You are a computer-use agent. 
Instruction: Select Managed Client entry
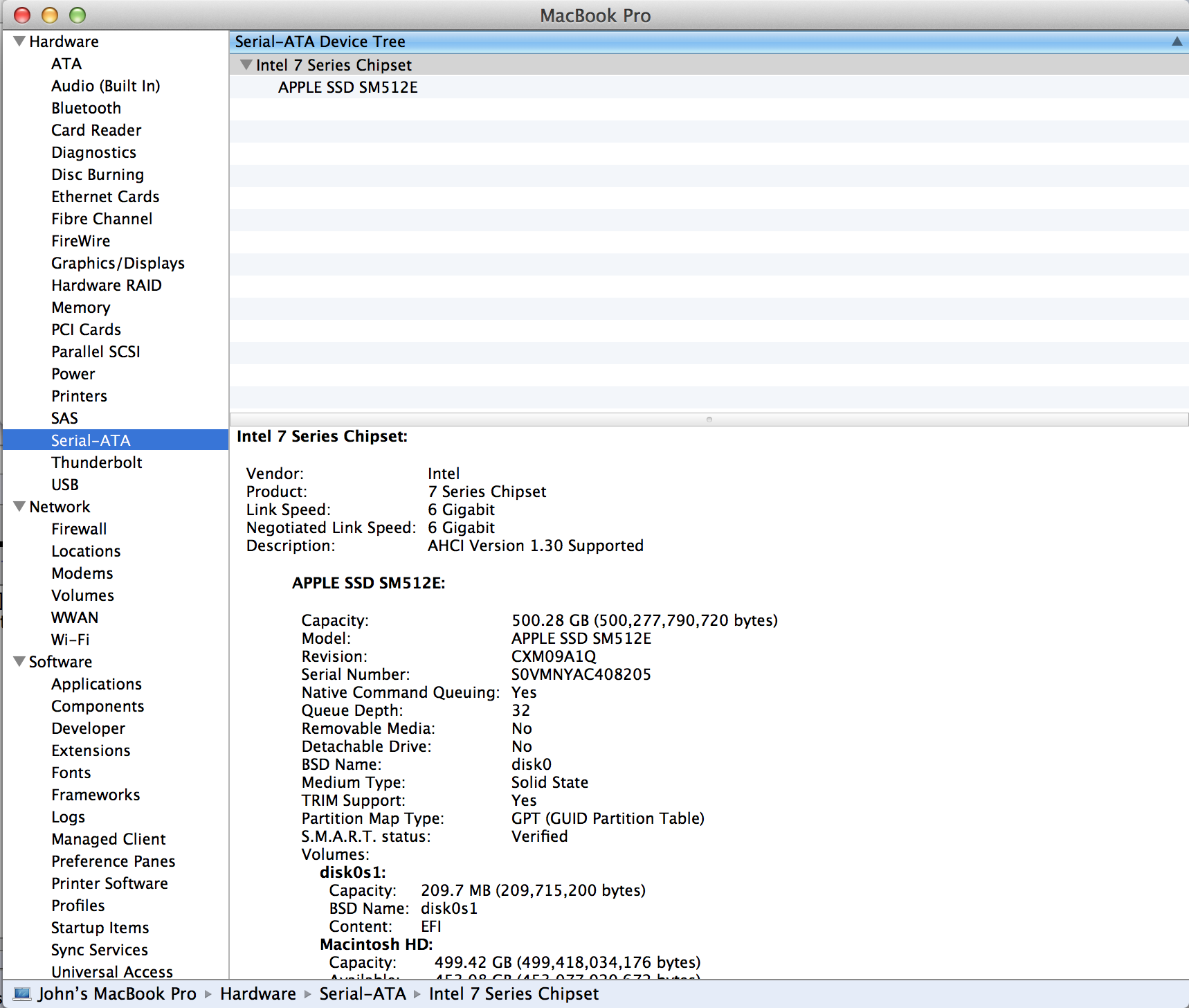click(109, 839)
